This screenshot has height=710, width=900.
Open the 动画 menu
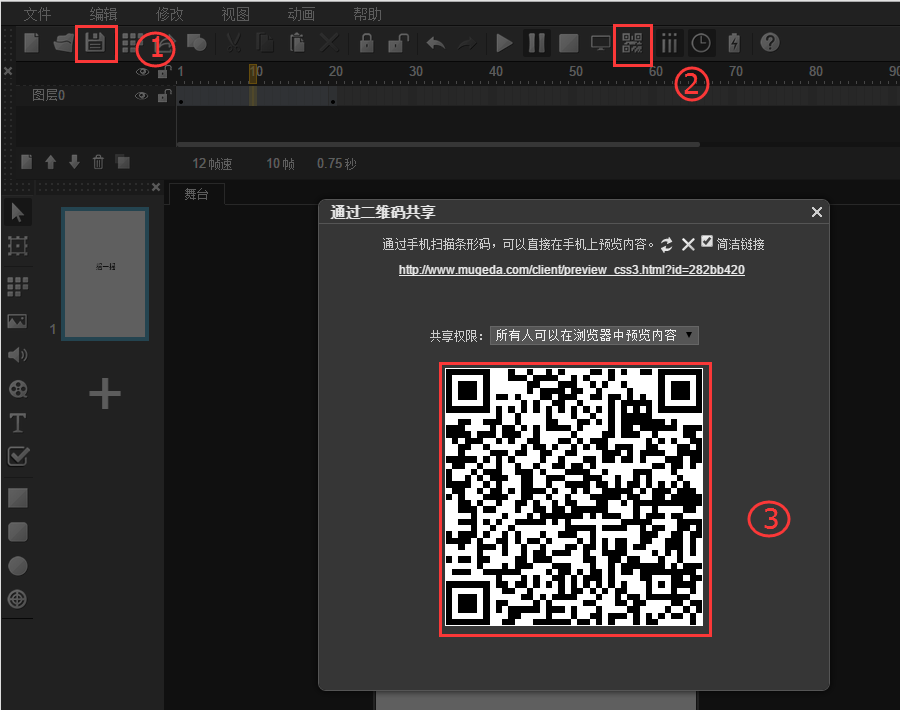tap(300, 14)
